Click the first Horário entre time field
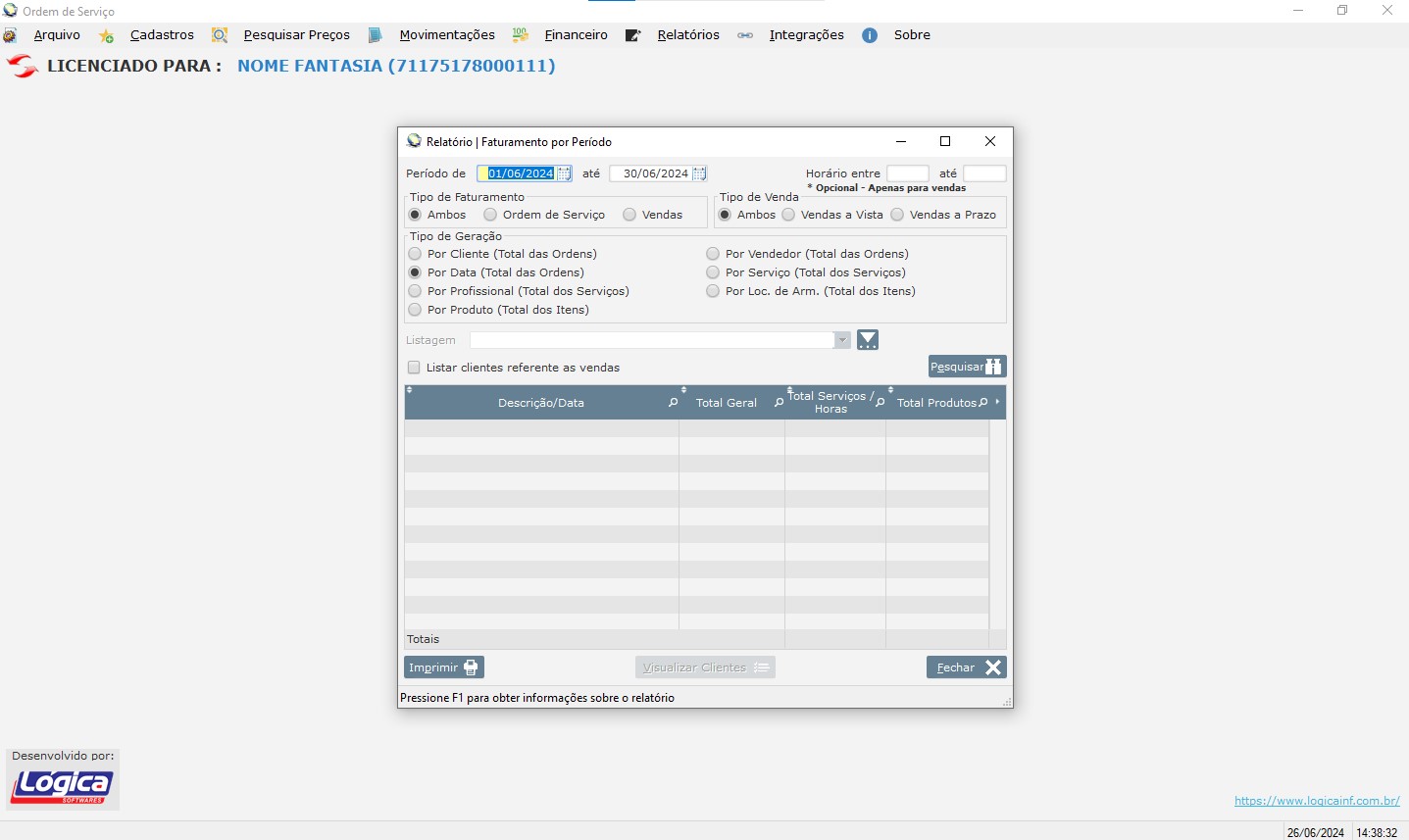This screenshot has height=840, width=1409. tap(907, 173)
